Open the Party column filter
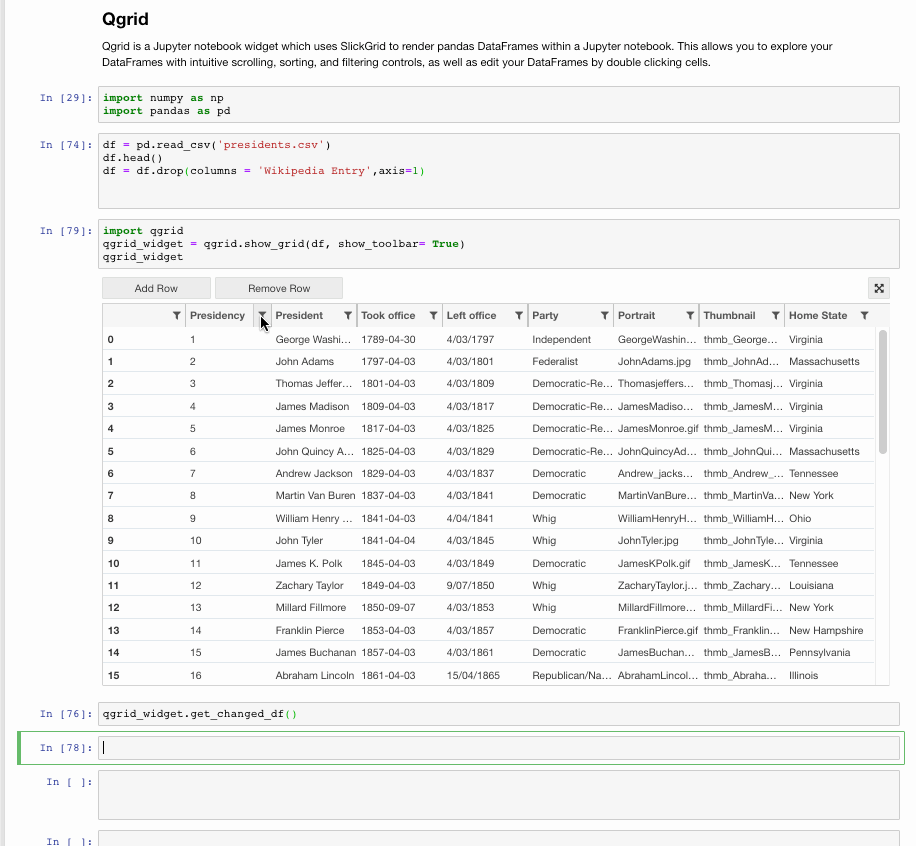916x846 pixels. [602, 315]
